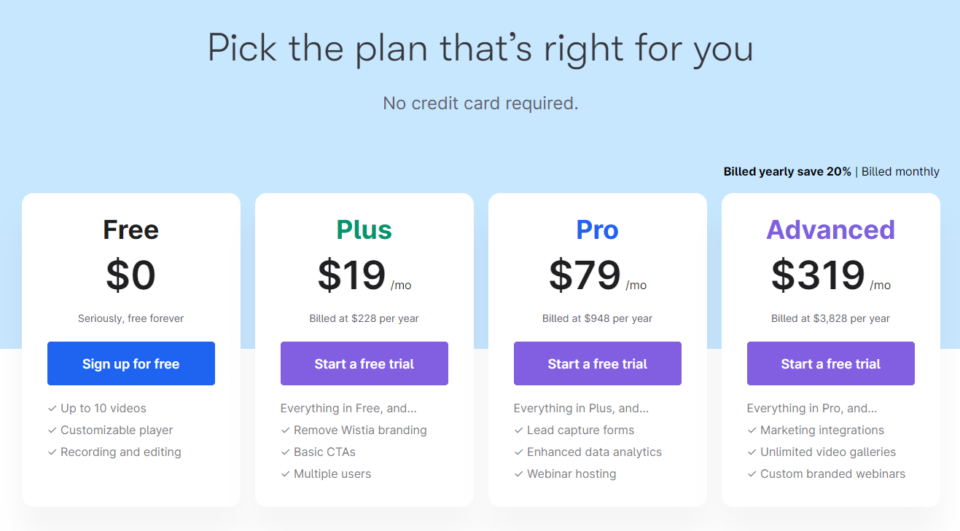The height and width of the screenshot is (531, 960).
Task: Click the Unlimited video galleries feature
Action: 828,452
